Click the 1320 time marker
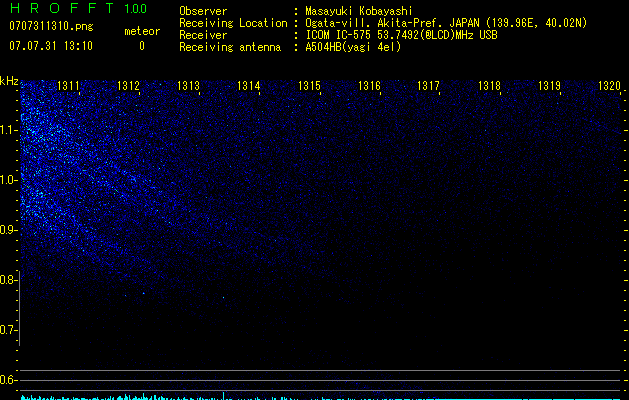The width and height of the screenshot is (629, 400). coord(609,86)
